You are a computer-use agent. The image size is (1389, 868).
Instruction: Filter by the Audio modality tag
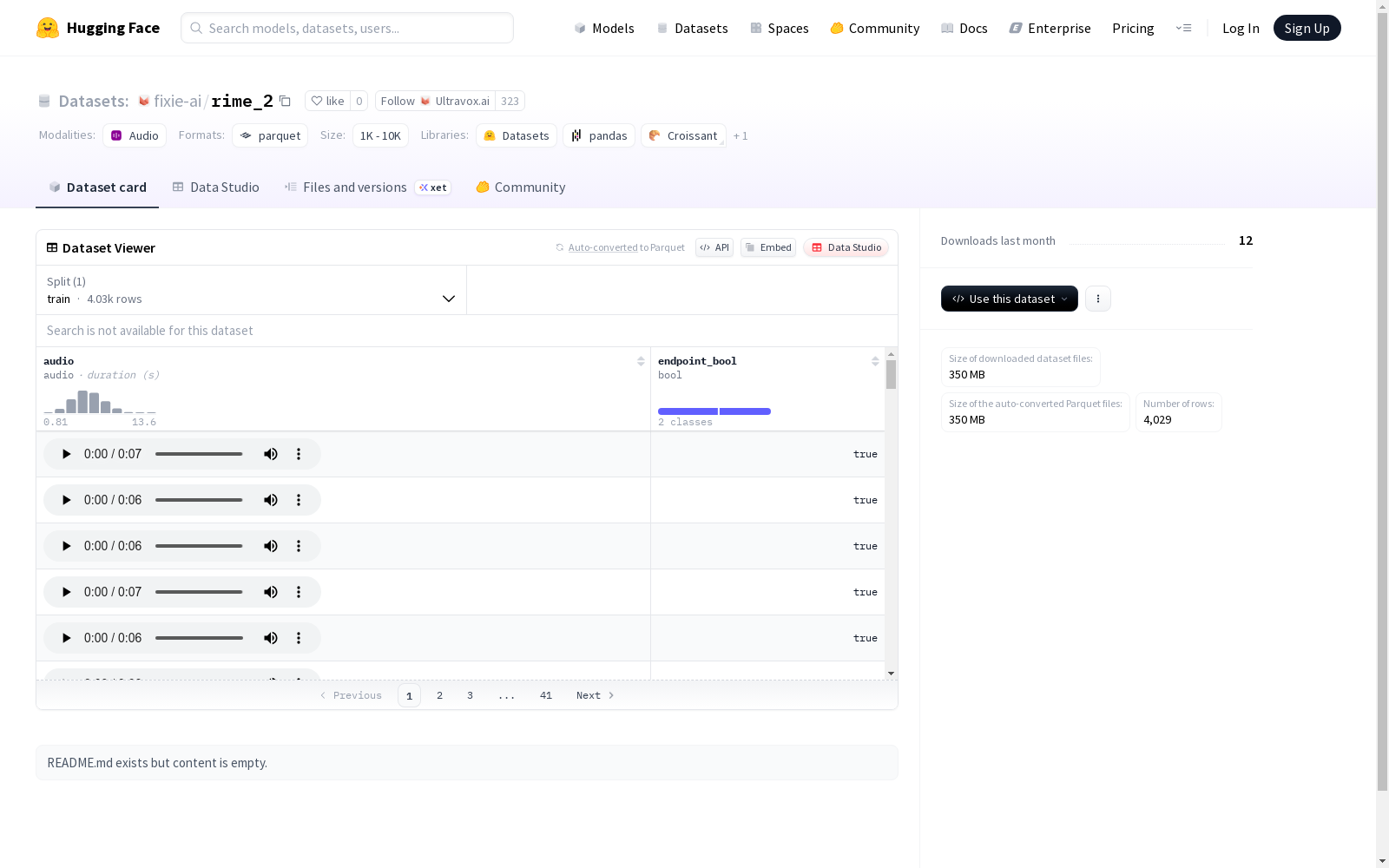click(135, 135)
